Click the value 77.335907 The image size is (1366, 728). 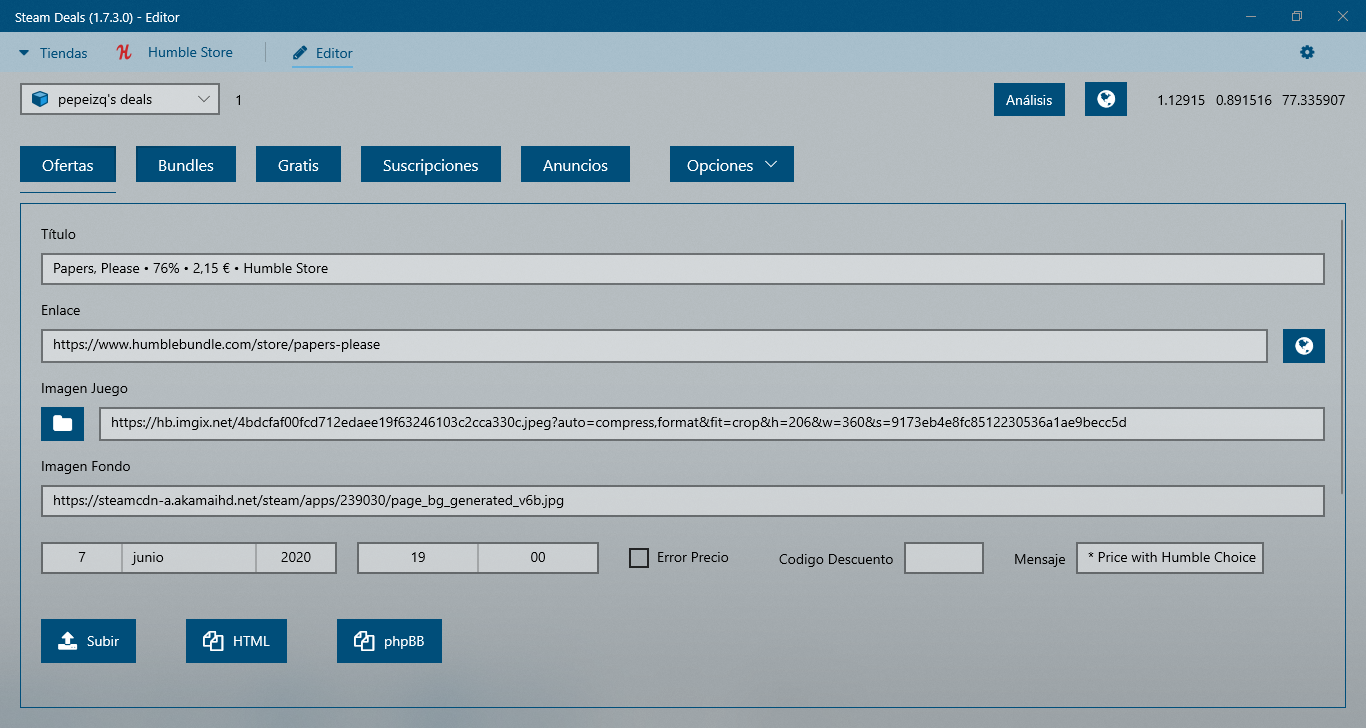1314,100
